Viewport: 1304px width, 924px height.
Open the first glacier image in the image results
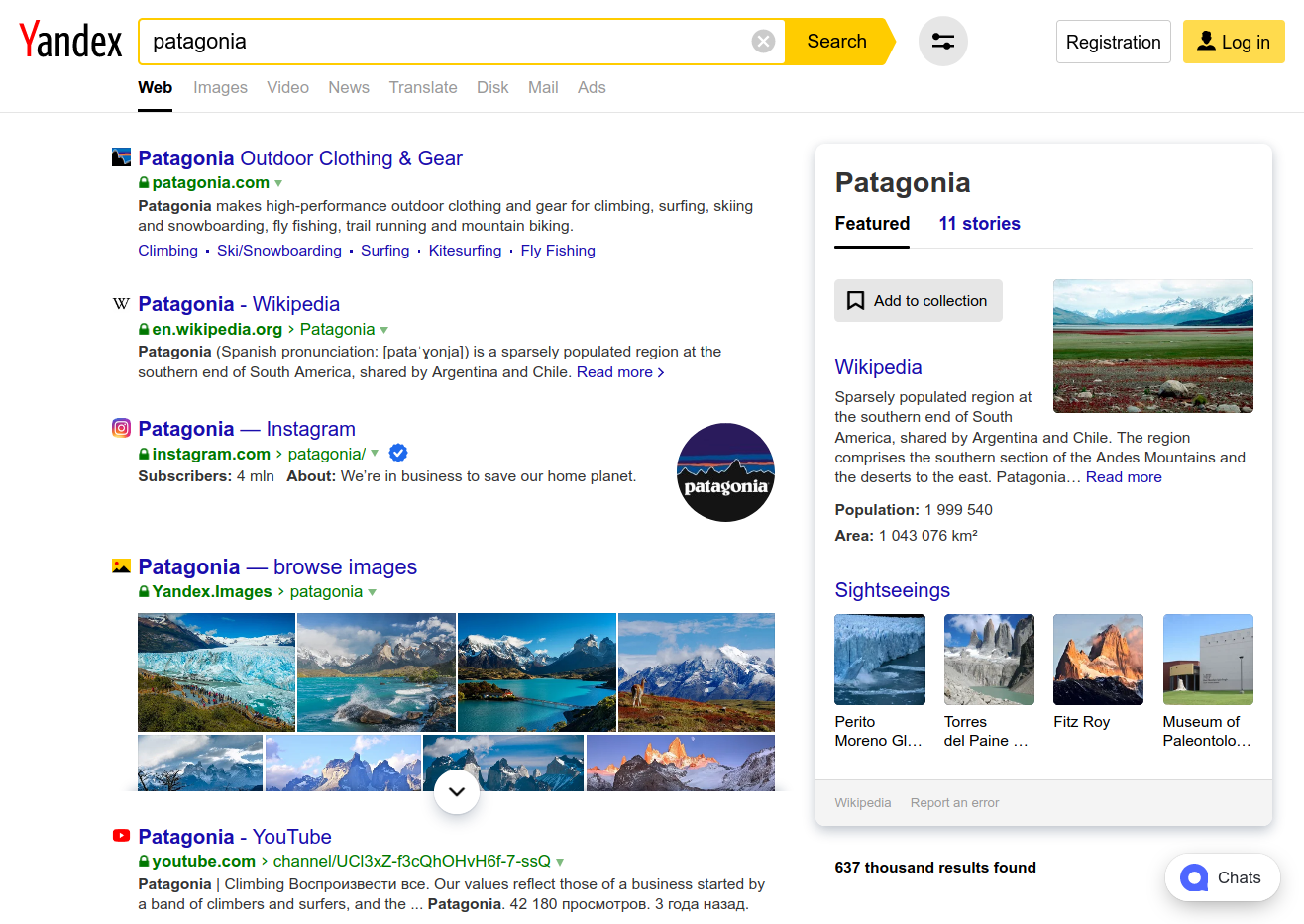pyautogui.click(x=216, y=672)
